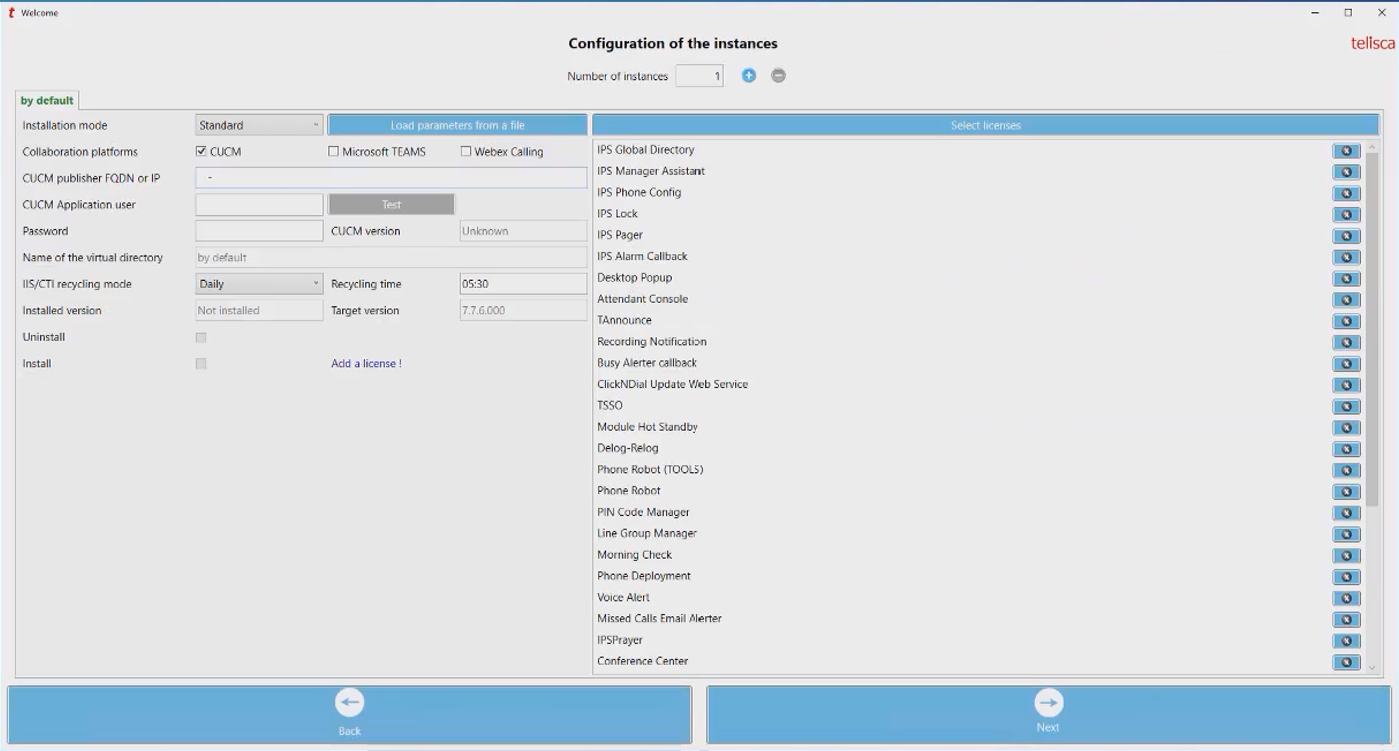1399x751 pixels.
Task: Click the Add a license link
Action: 366,364
